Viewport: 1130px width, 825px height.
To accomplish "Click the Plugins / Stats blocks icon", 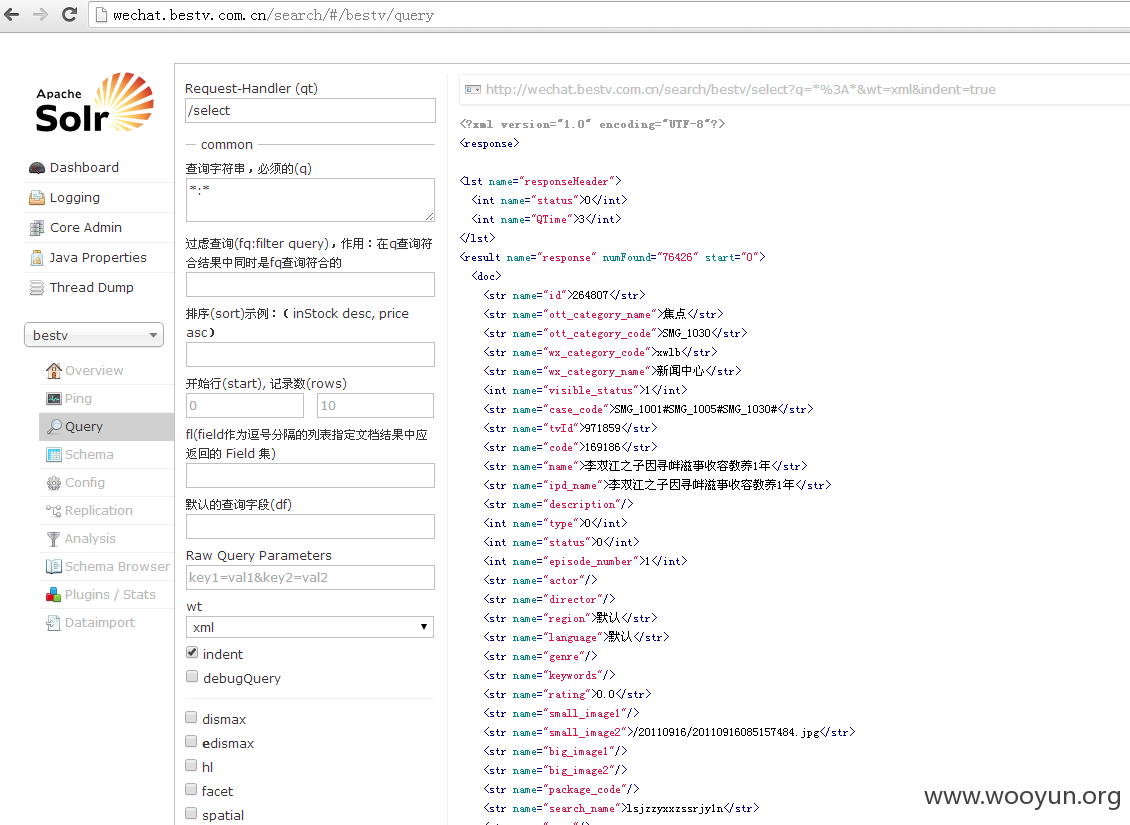I will click(54, 594).
